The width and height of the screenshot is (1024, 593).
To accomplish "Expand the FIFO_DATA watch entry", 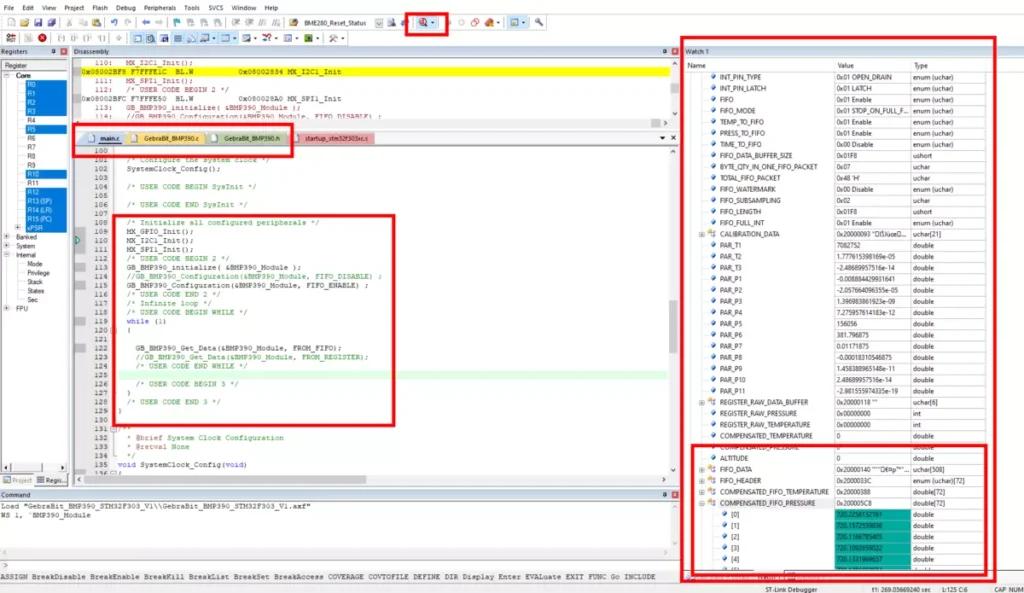I will point(702,470).
